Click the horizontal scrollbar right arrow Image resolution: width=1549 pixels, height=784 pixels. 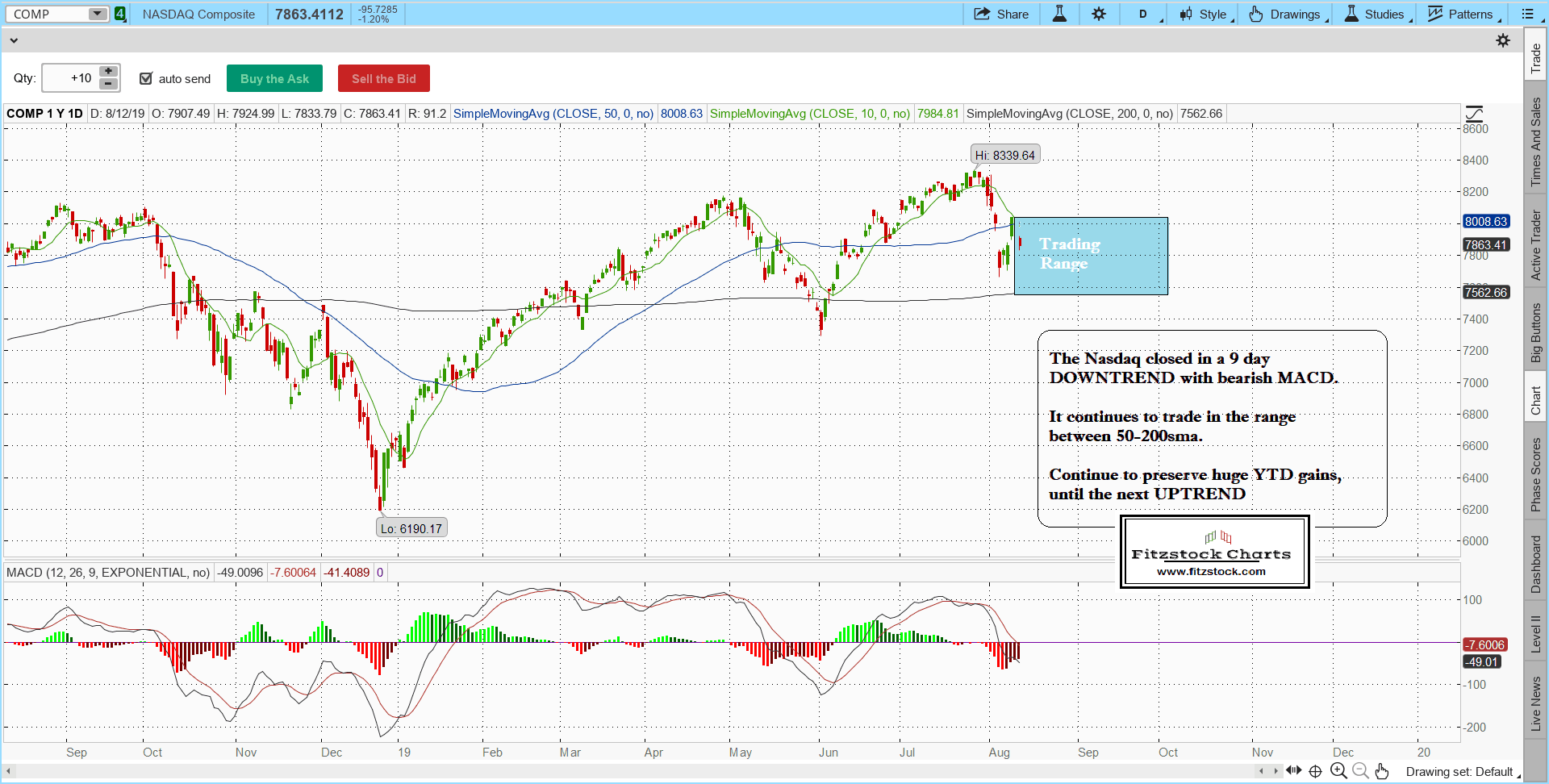1276,771
